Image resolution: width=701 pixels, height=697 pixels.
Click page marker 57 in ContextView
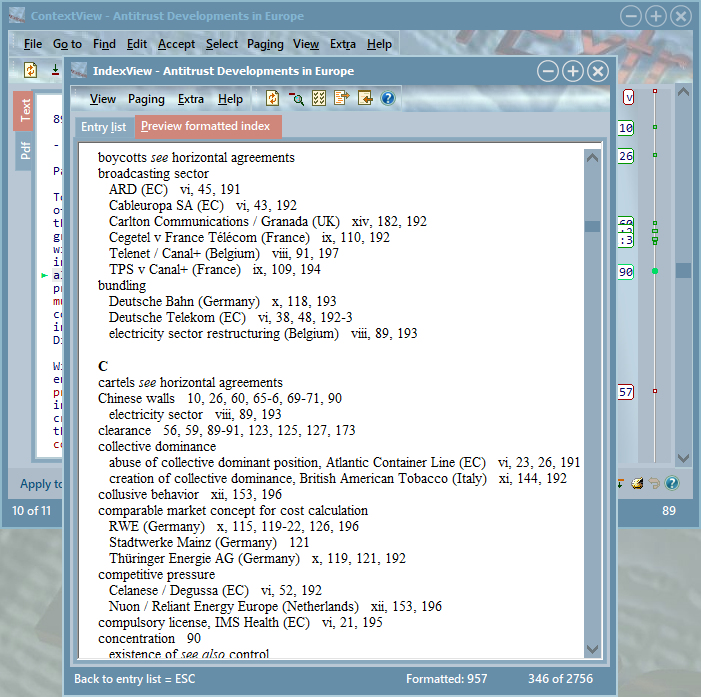point(626,392)
